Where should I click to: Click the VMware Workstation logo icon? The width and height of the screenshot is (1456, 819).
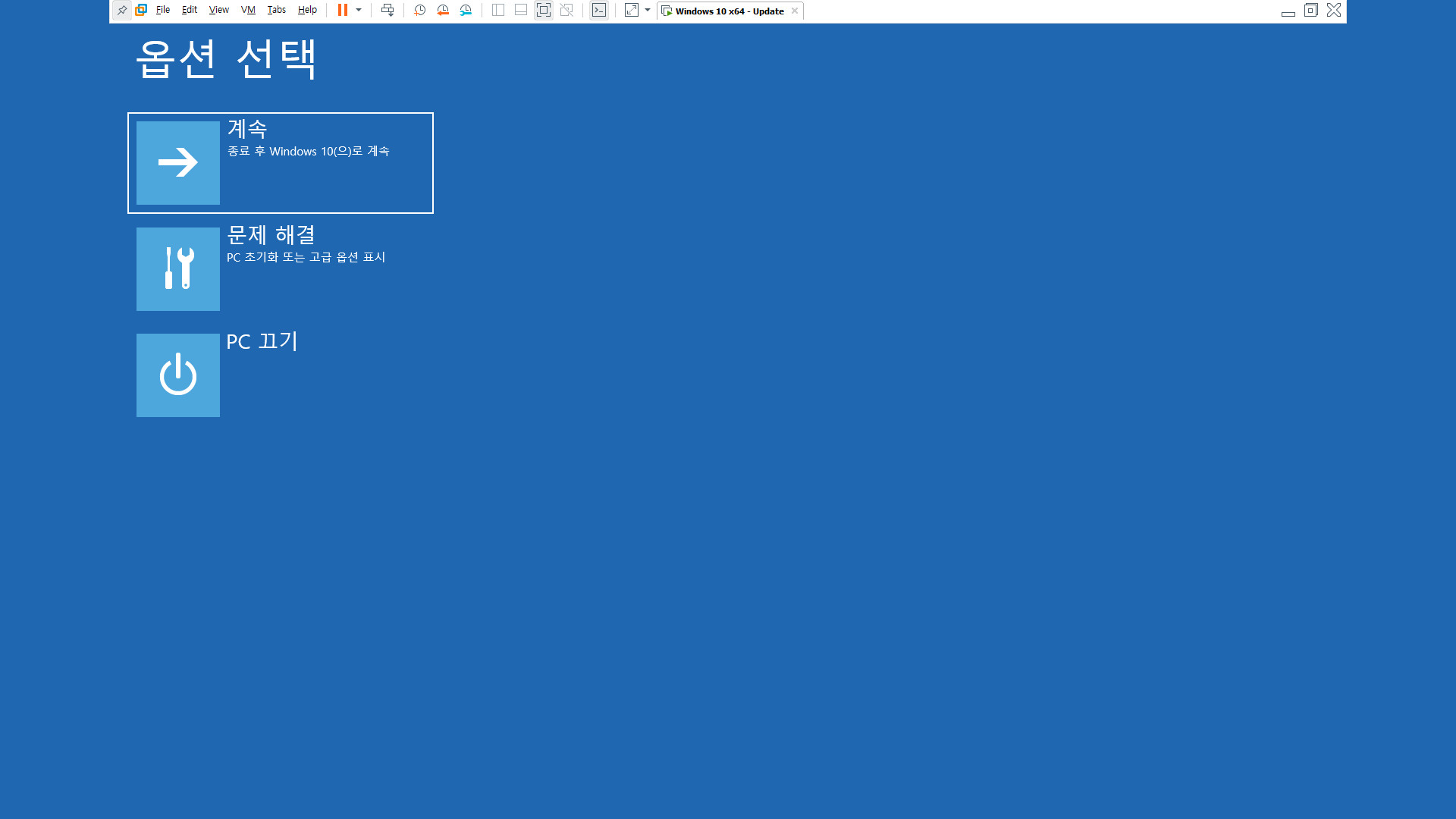(141, 11)
